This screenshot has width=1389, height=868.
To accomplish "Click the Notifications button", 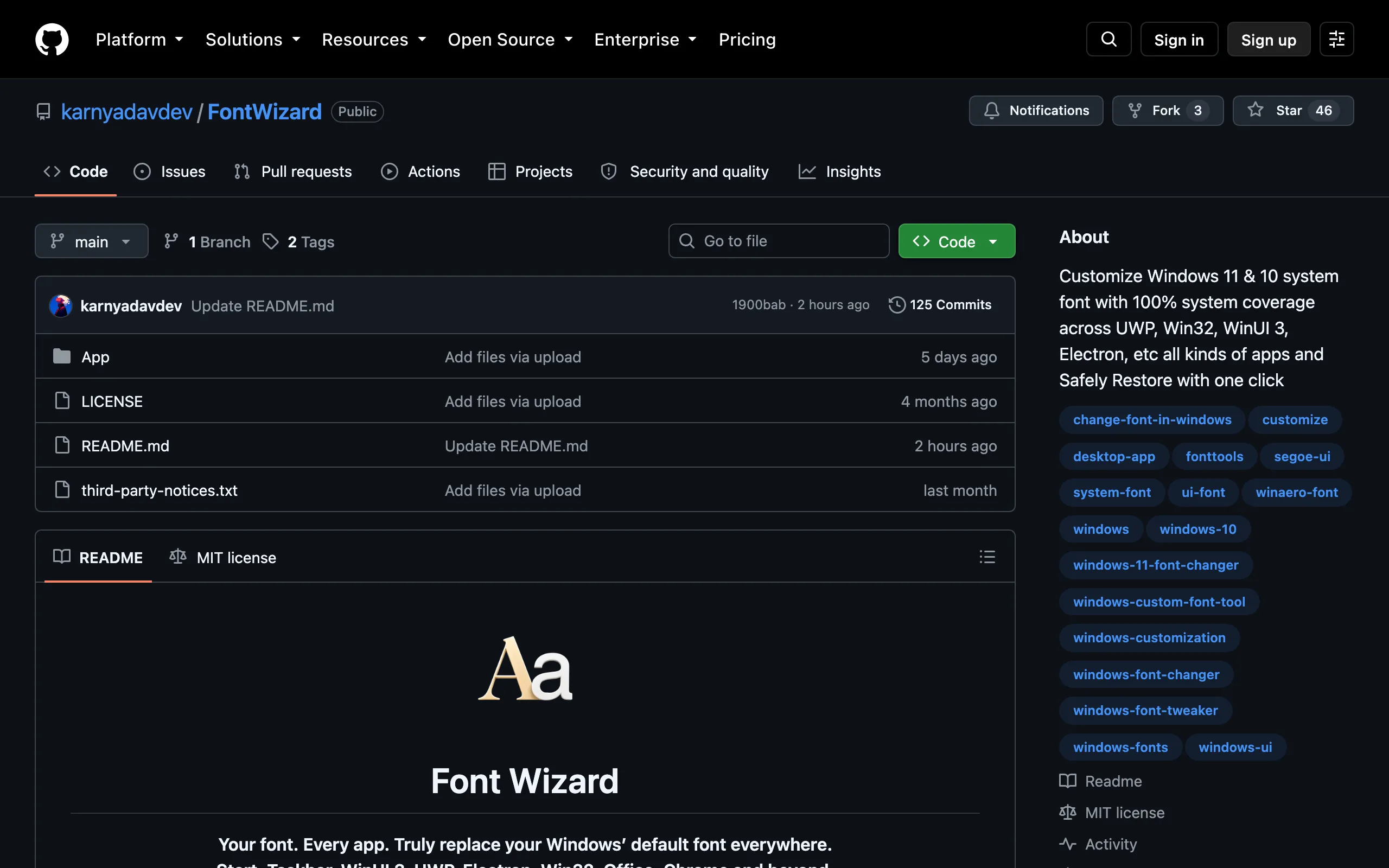I will [x=1036, y=110].
